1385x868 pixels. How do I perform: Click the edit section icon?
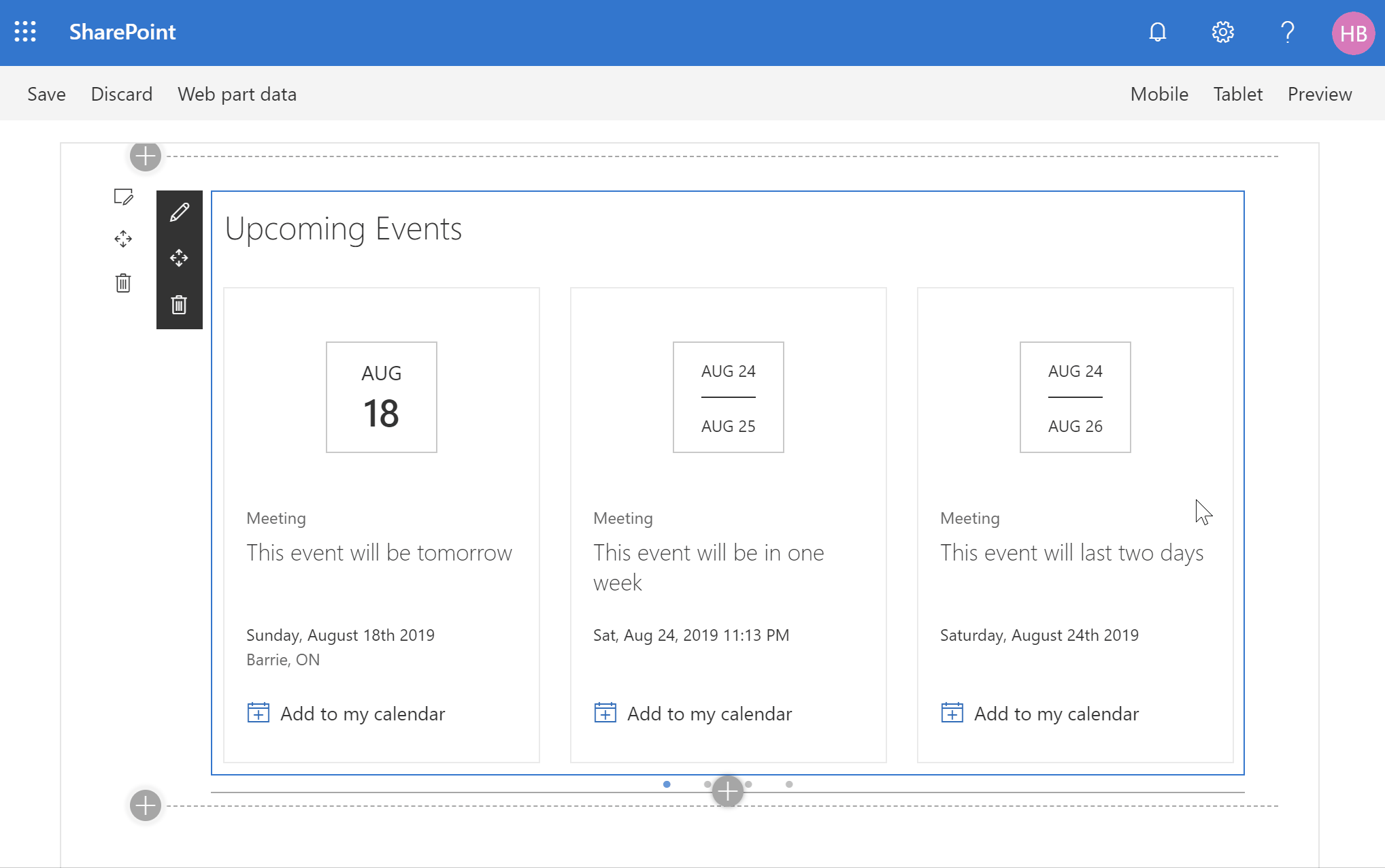coord(123,197)
